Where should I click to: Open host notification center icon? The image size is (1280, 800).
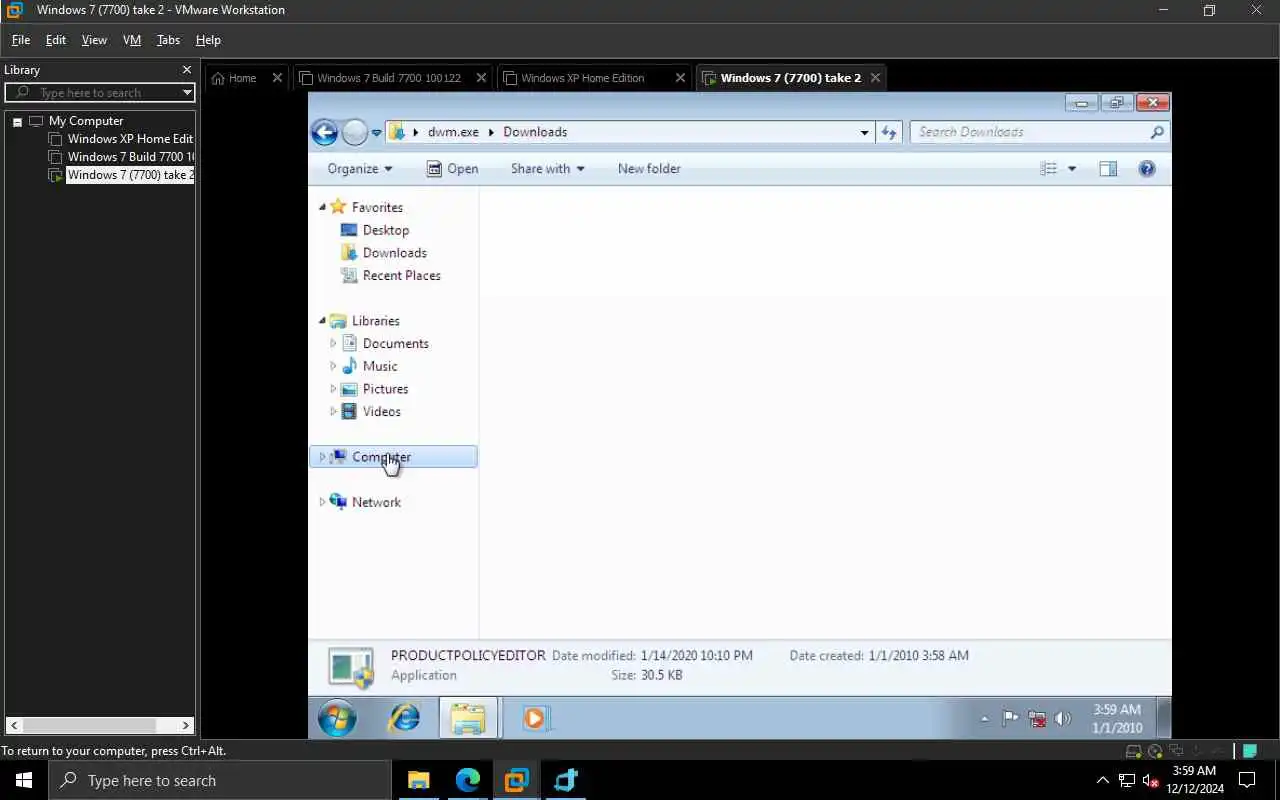1247,780
